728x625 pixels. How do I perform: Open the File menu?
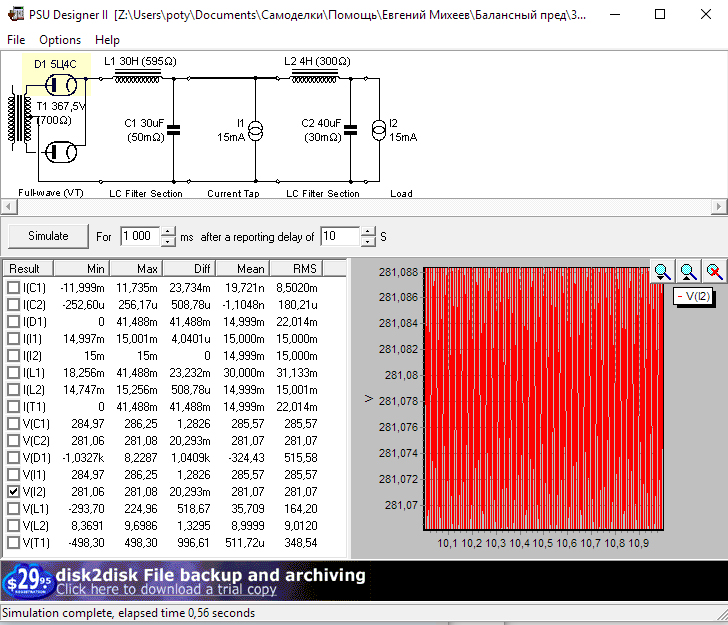pyautogui.click(x=16, y=40)
